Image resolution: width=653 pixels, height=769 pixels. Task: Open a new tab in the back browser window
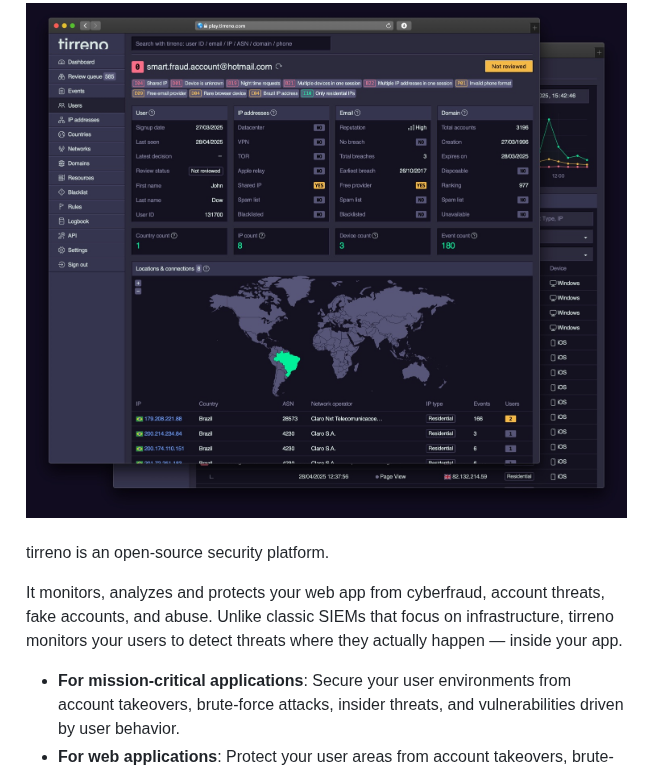[599, 52]
